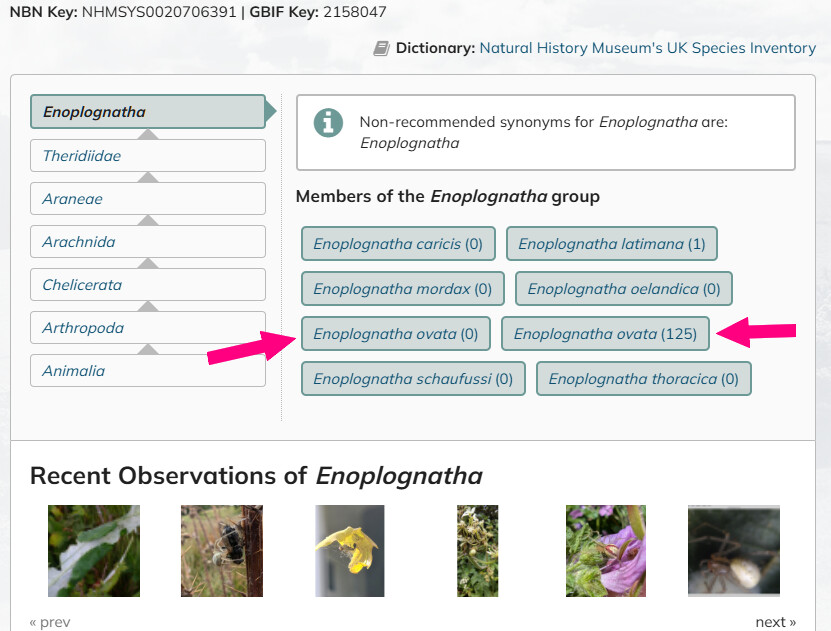The image size is (831, 631).
Task: Click the dictionary book icon
Action: [381, 48]
